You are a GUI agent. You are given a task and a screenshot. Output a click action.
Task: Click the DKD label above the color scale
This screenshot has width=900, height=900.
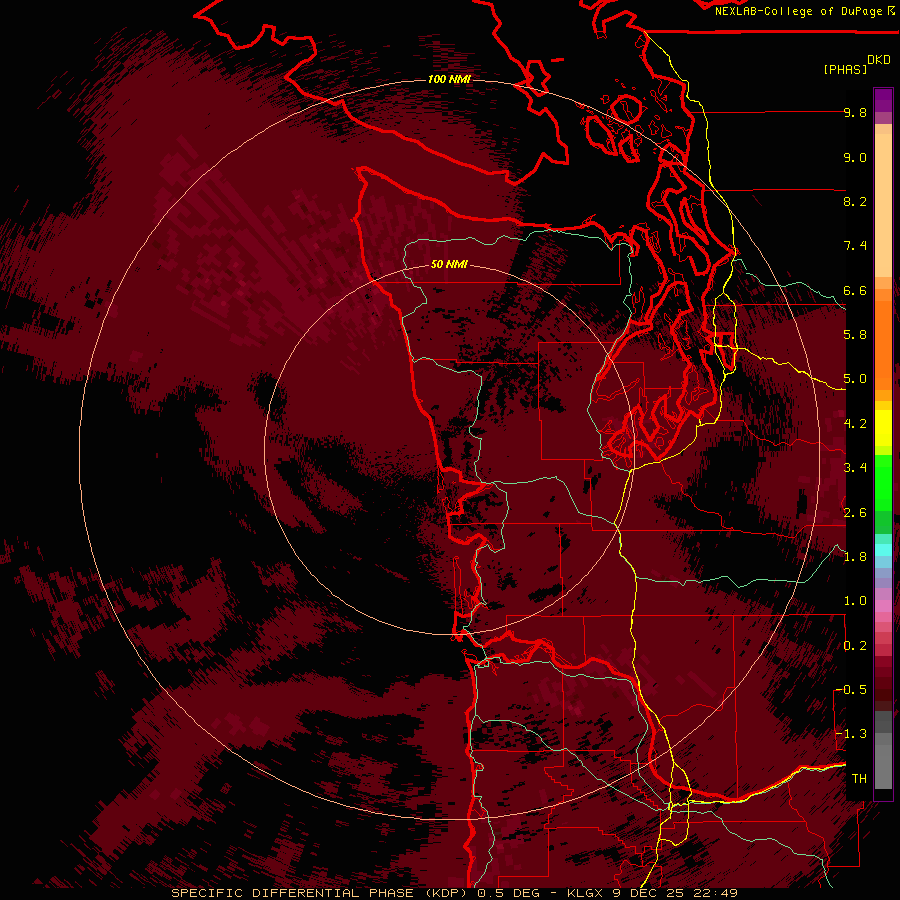[x=879, y=60]
